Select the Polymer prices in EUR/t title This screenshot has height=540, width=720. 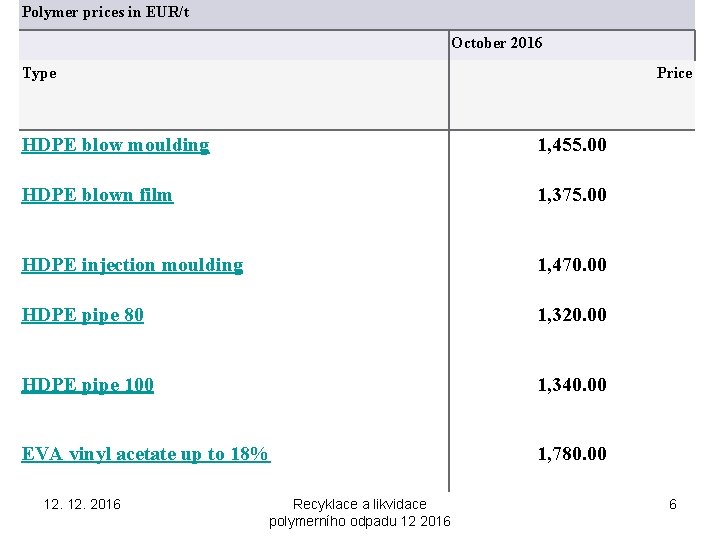106,12
